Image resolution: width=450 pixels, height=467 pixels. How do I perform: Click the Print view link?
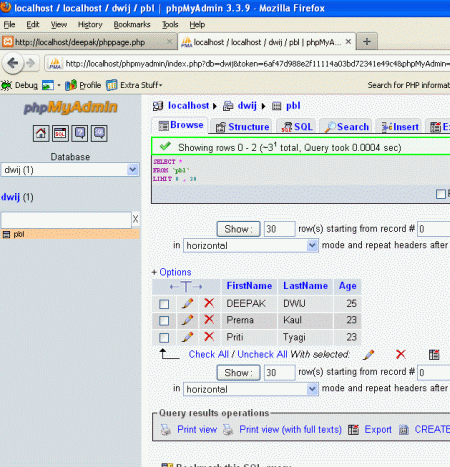[x=197, y=429]
